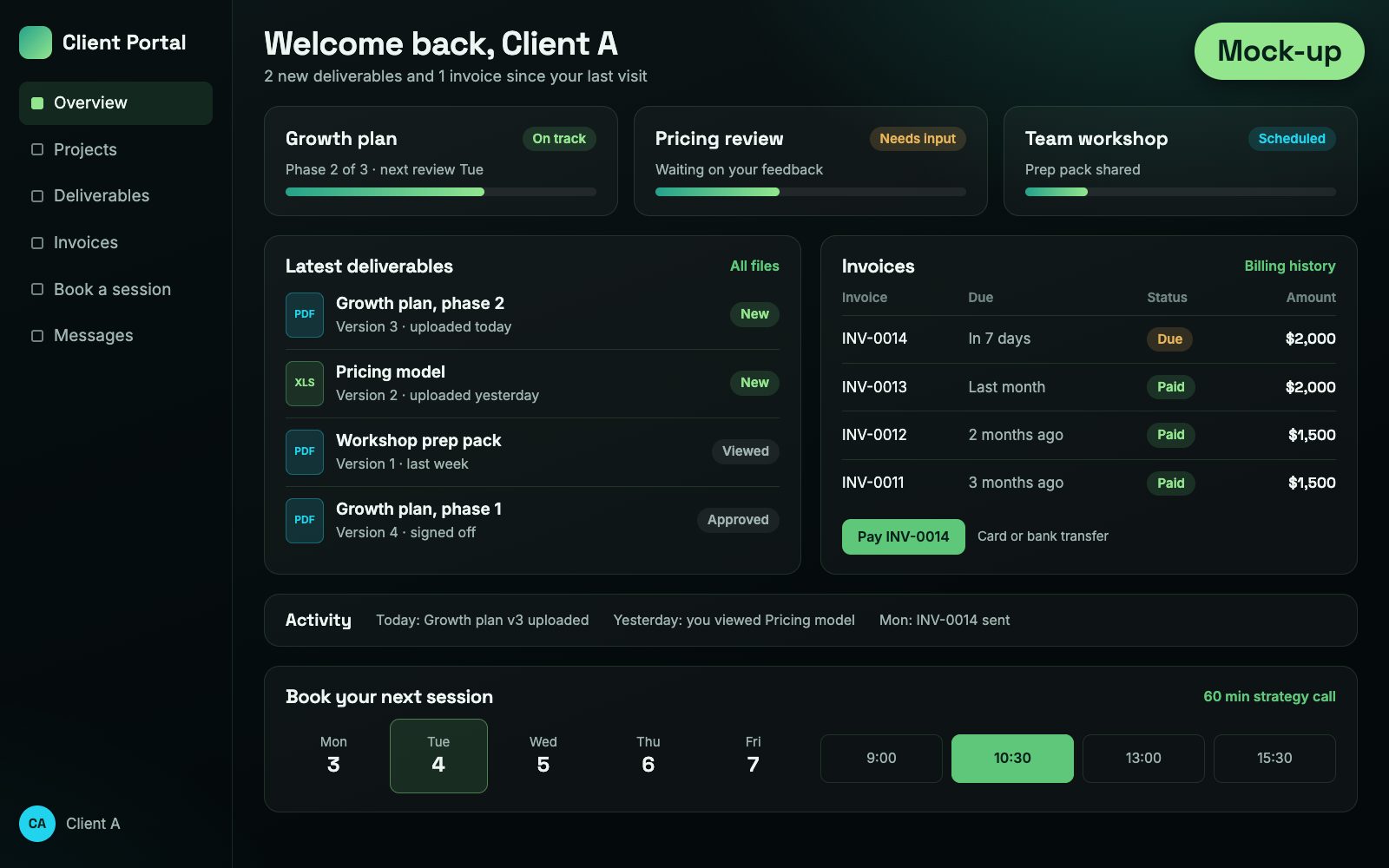Click the New badge on Pricing model
The height and width of the screenshot is (868, 1389).
(x=754, y=383)
